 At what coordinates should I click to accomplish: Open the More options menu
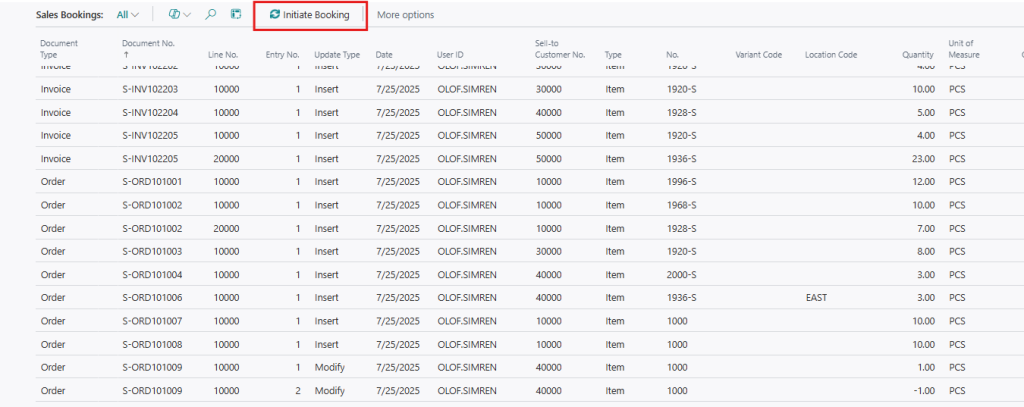pyautogui.click(x=405, y=15)
